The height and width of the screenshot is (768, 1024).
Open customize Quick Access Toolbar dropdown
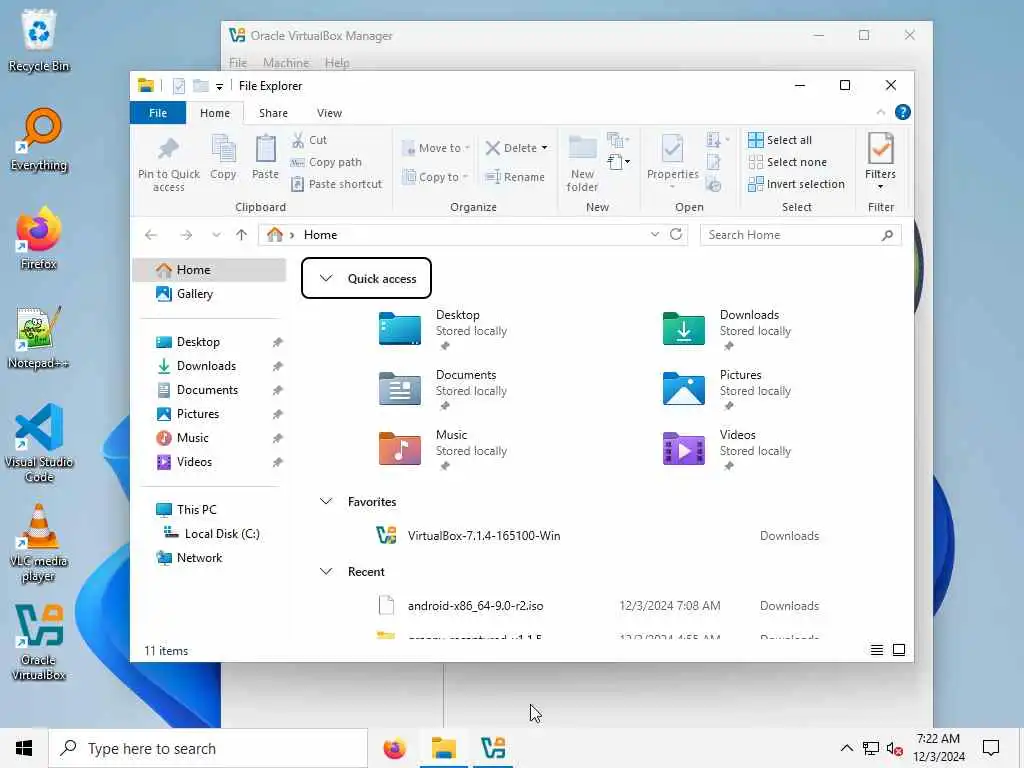(219, 86)
